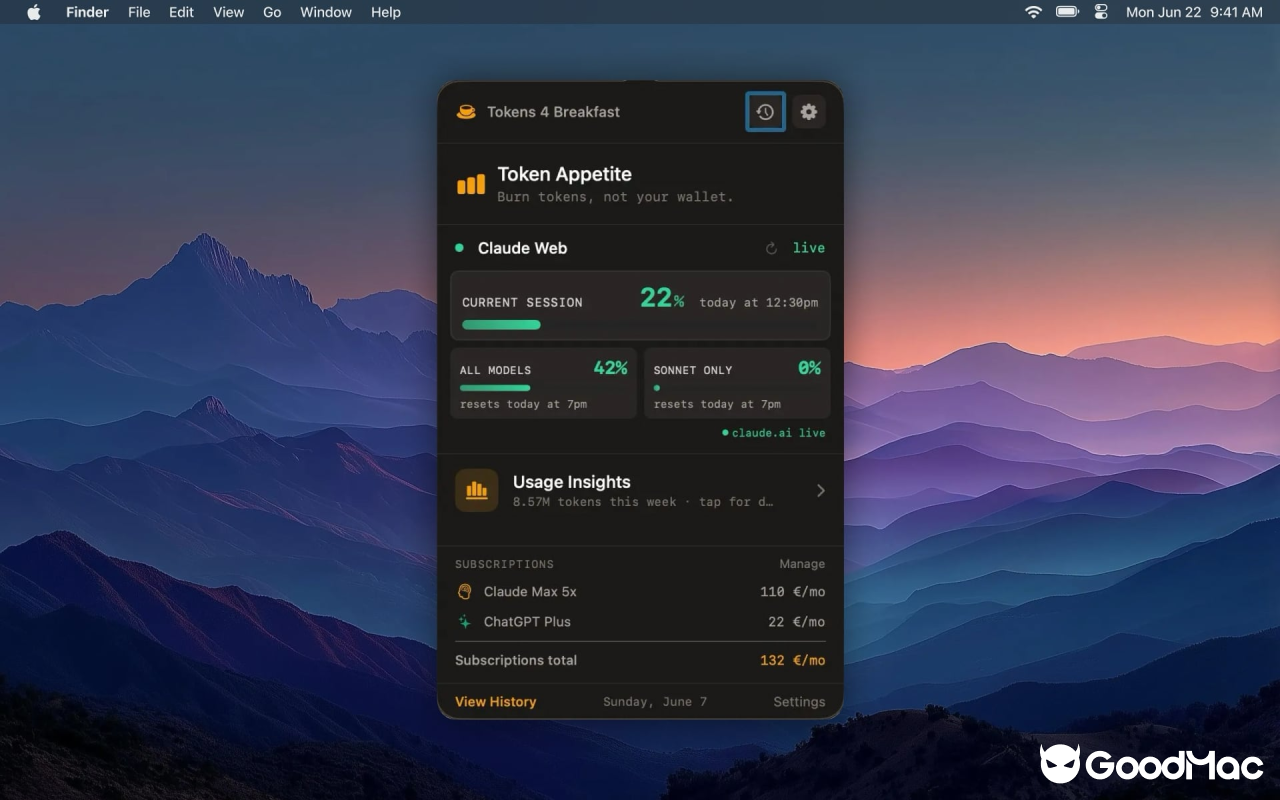Click 'Subscriptions total' label
The image size is (1280, 800).
pyautogui.click(x=516, y=660)
